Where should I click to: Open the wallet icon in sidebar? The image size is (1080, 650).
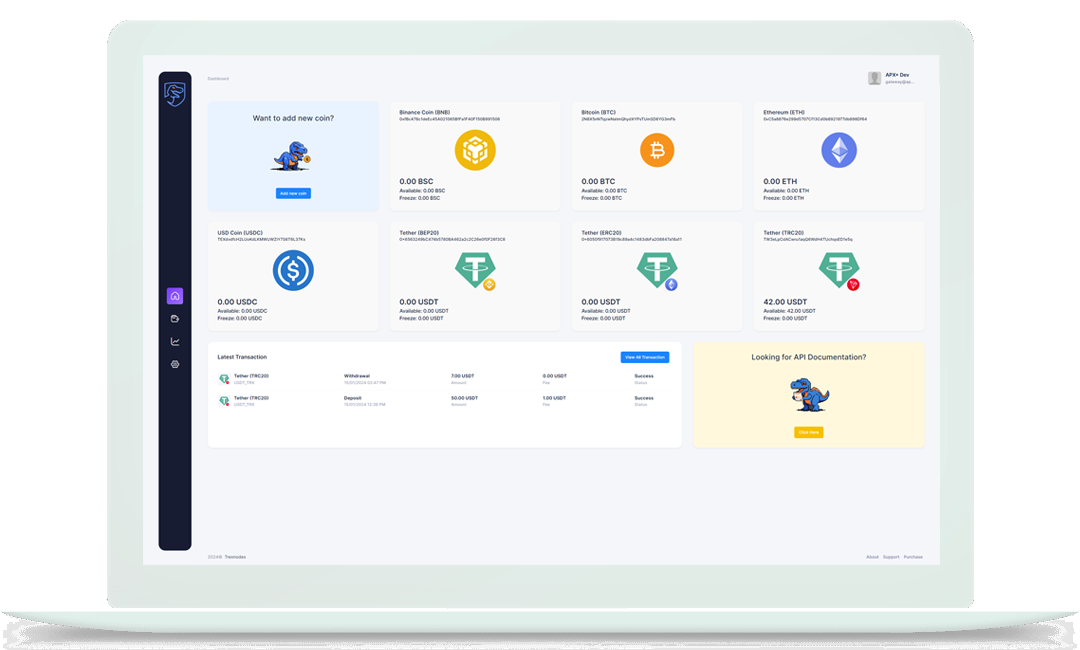click(175, 319)
